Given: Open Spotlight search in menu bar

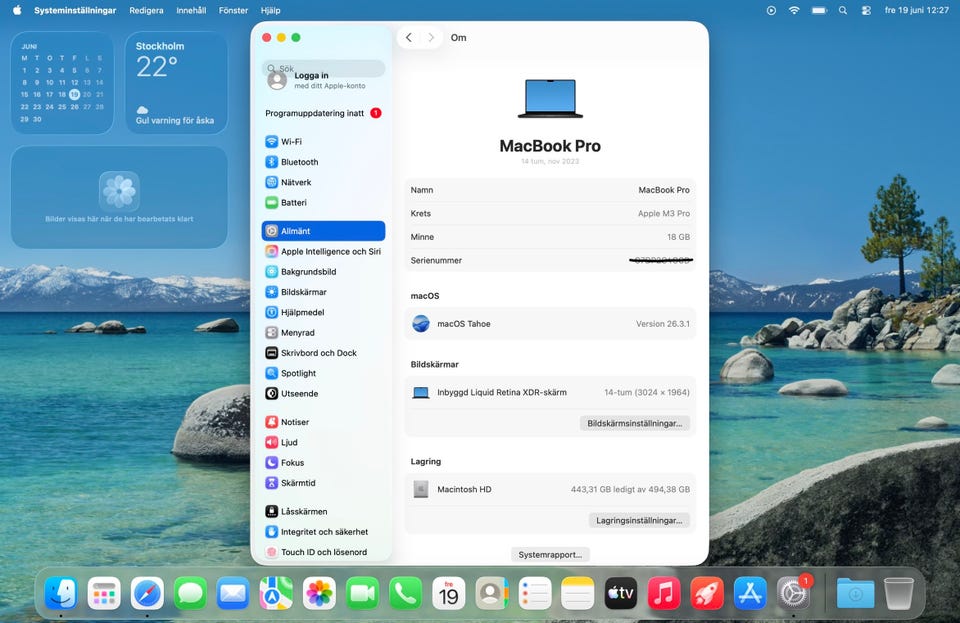Looking at the screenshot, I should coord(843,10).
